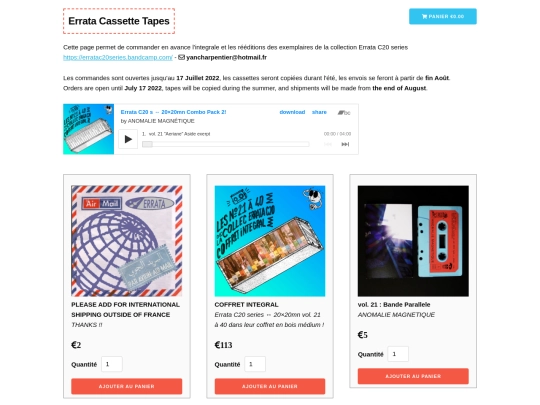Go to previous track in player
The width and height of the screenshot is (540, 405).
click(328, 144)
